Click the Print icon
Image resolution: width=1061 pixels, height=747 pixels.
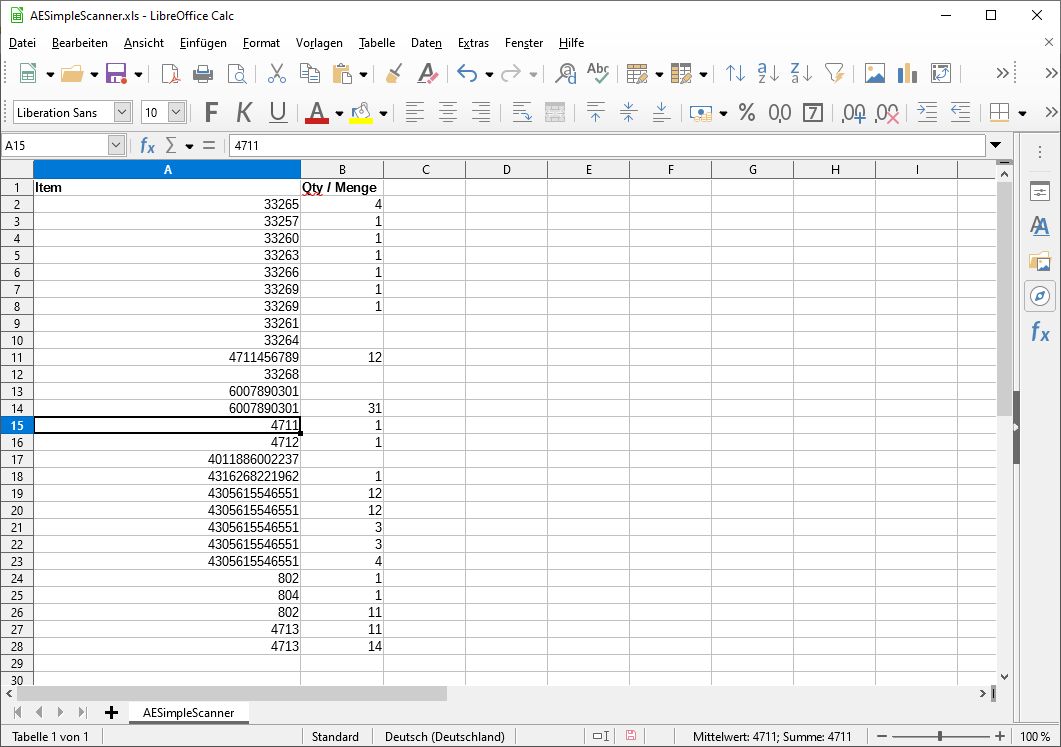pyautogui.click(x=203, y=73)
